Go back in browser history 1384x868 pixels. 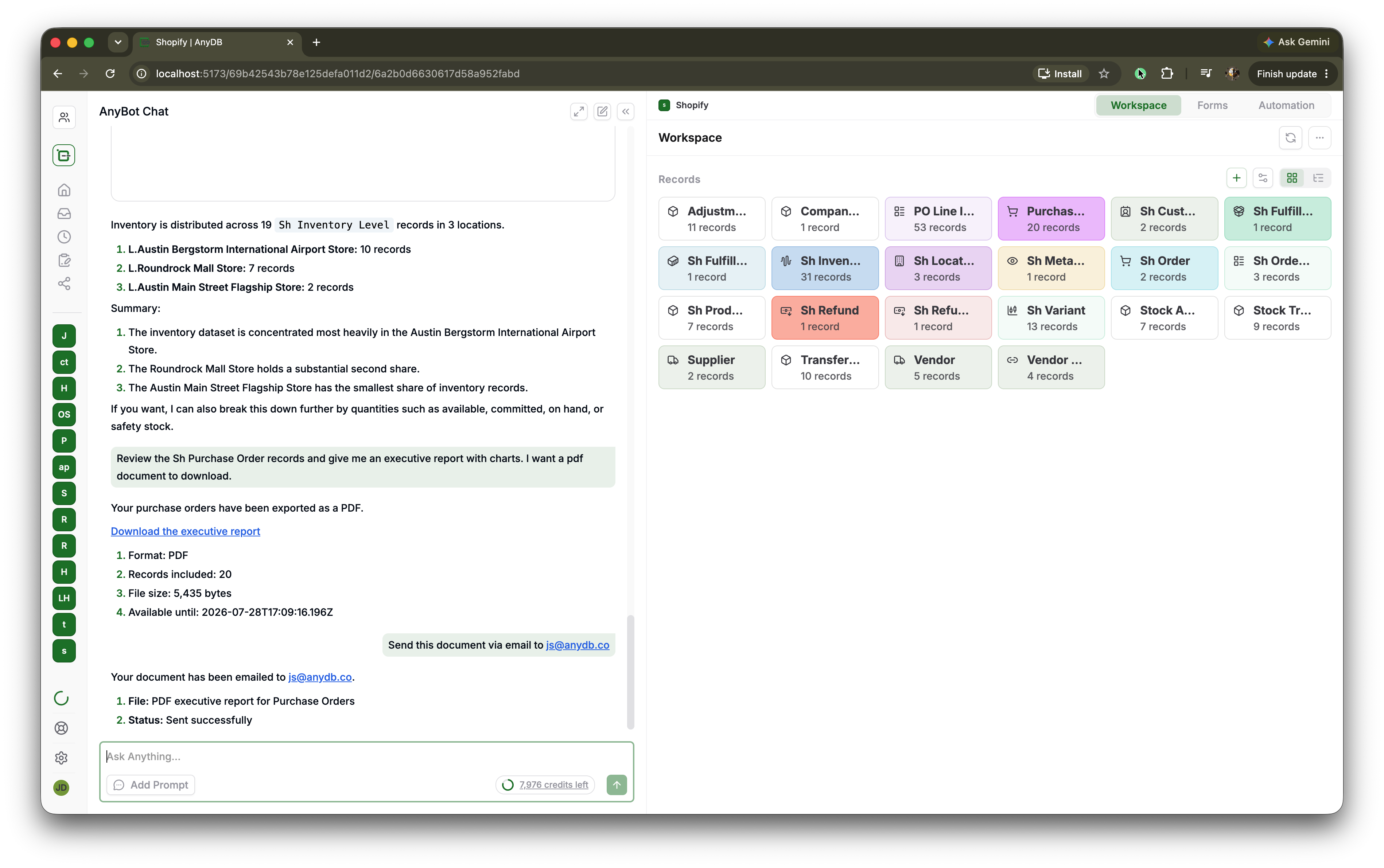click(x=58, y=74)
